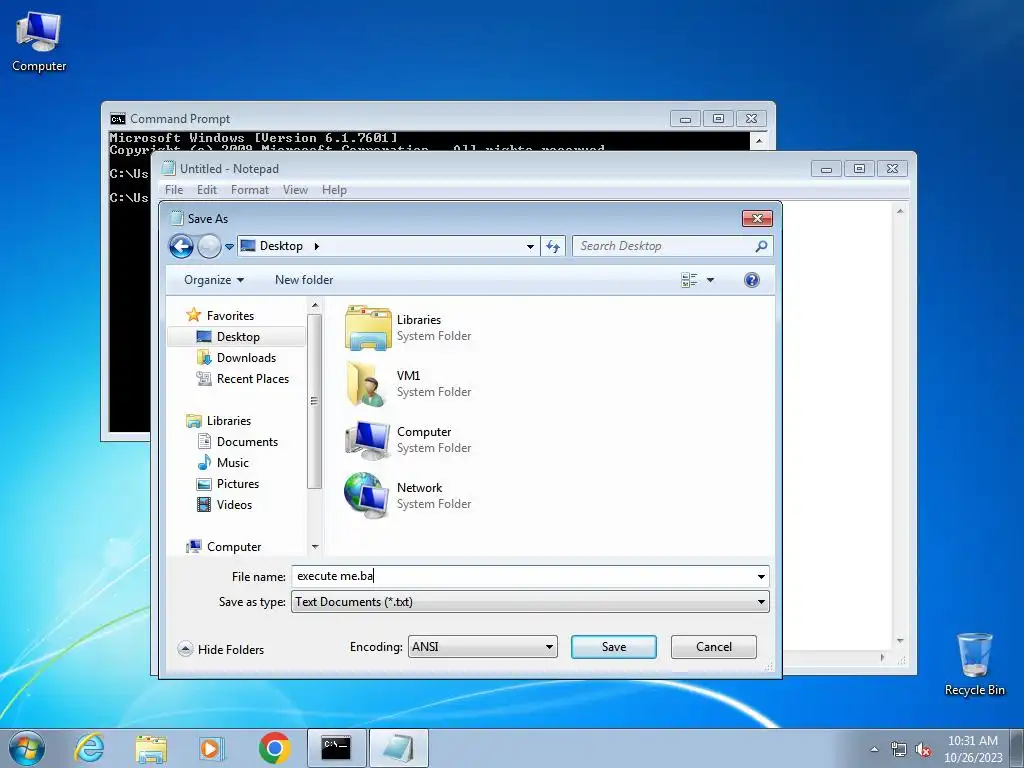Select Libraries in navigation pane
The width and height of the screenshot is (1024, 768).
click(x=229, y=421)
